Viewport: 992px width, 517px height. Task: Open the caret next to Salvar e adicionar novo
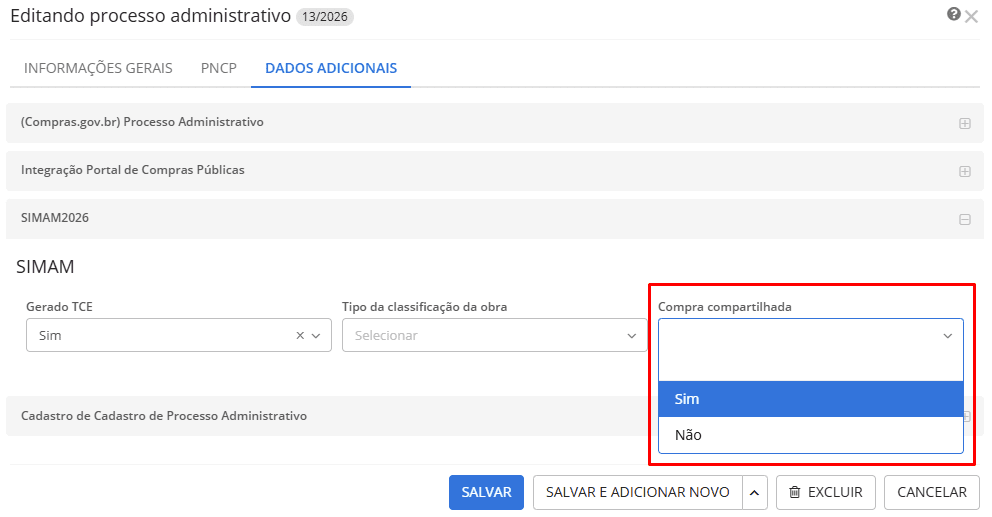pyautogui.click(x=754, y=492)
